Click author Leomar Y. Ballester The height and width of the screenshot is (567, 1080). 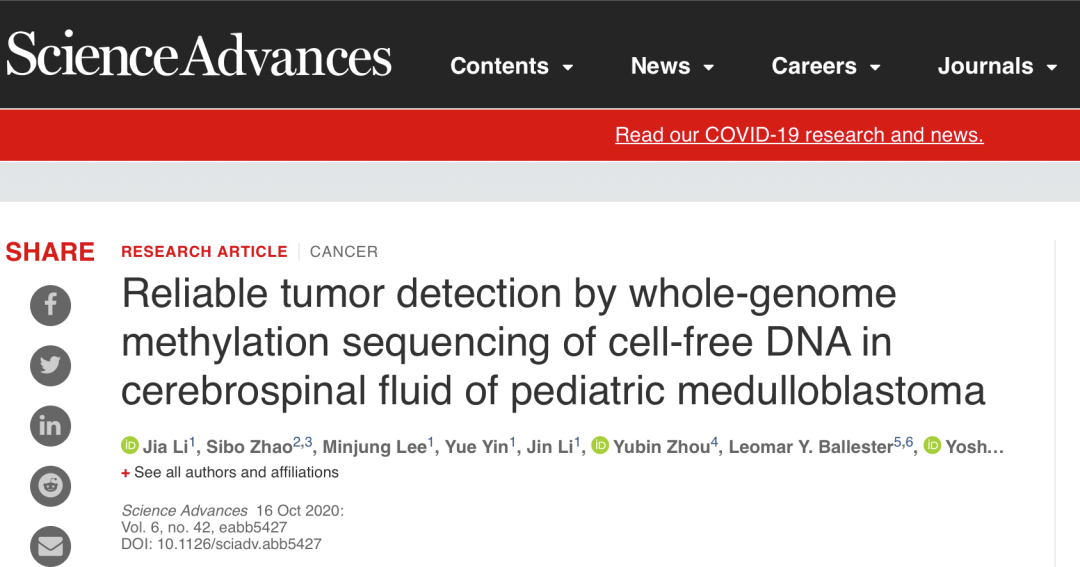click(811, 447)
